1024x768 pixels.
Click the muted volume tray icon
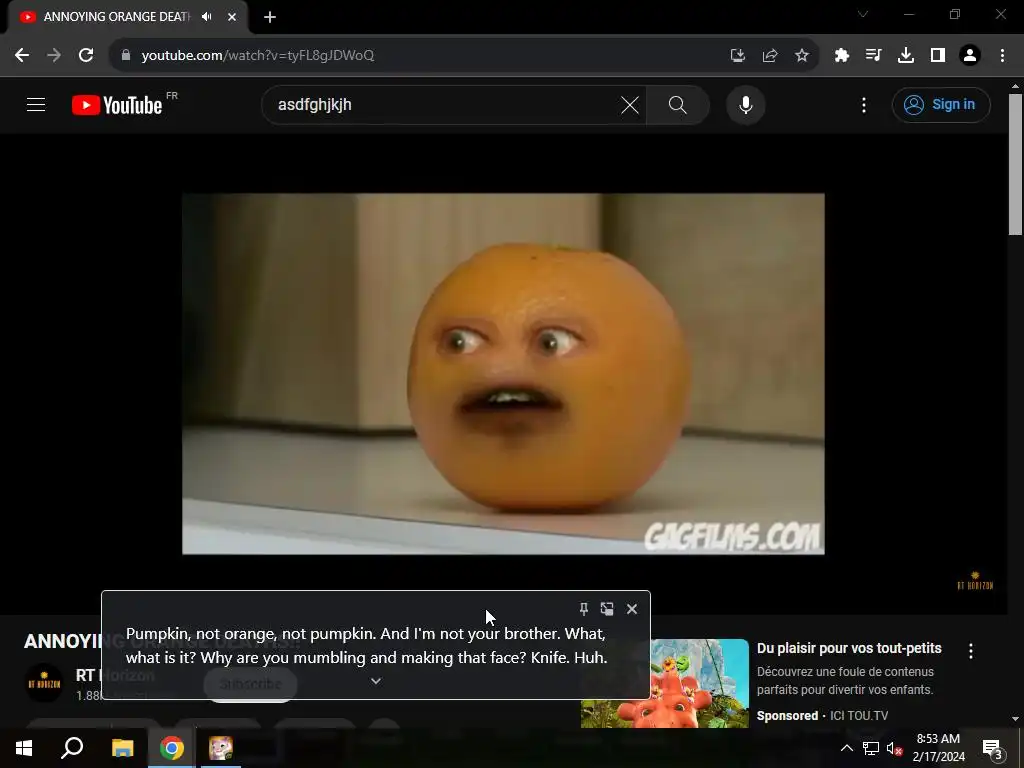click(x=894, y=748)
